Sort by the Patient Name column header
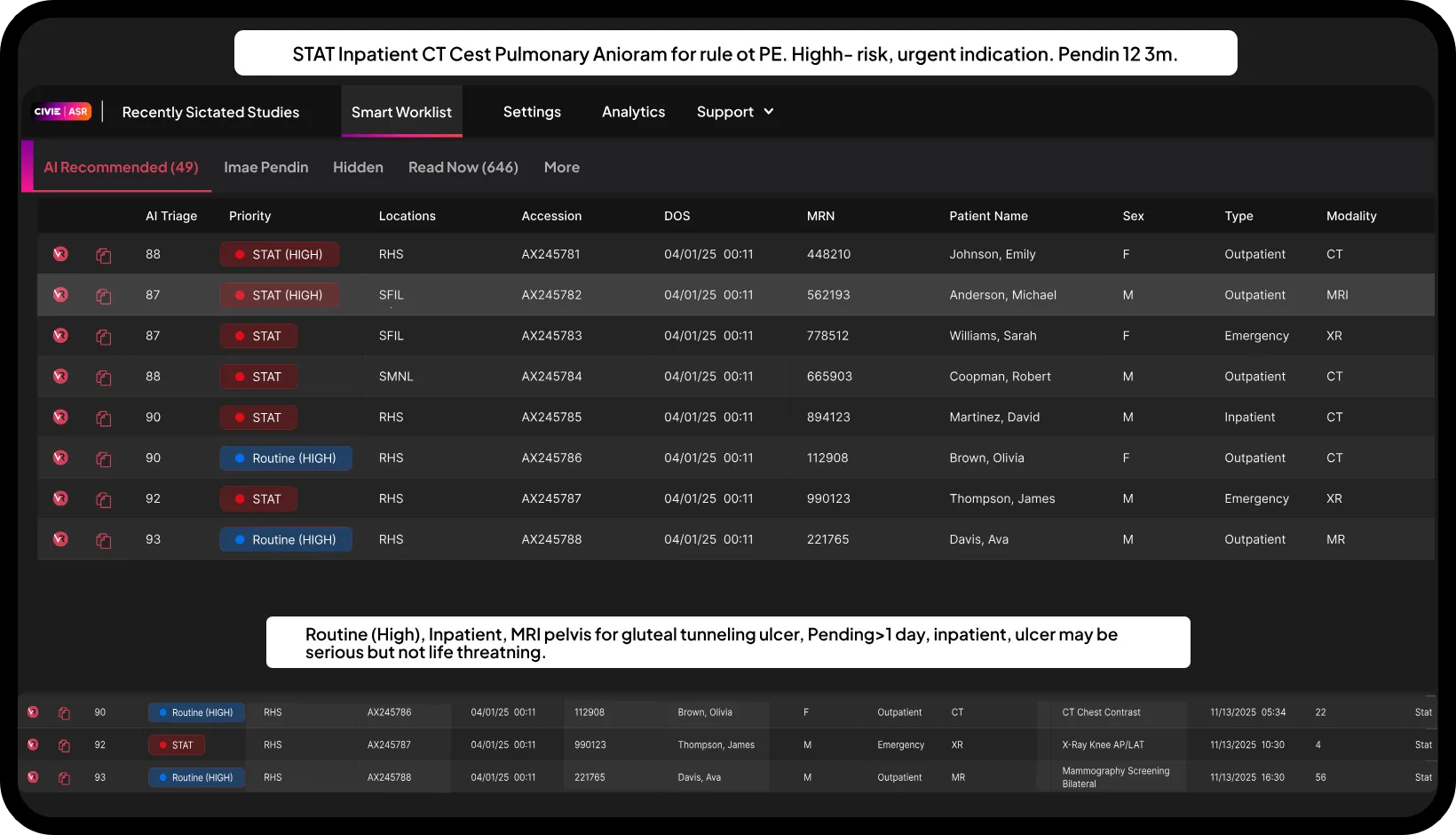The width and height of the screenshot is (1456, 835). click(x=988, y=216)
